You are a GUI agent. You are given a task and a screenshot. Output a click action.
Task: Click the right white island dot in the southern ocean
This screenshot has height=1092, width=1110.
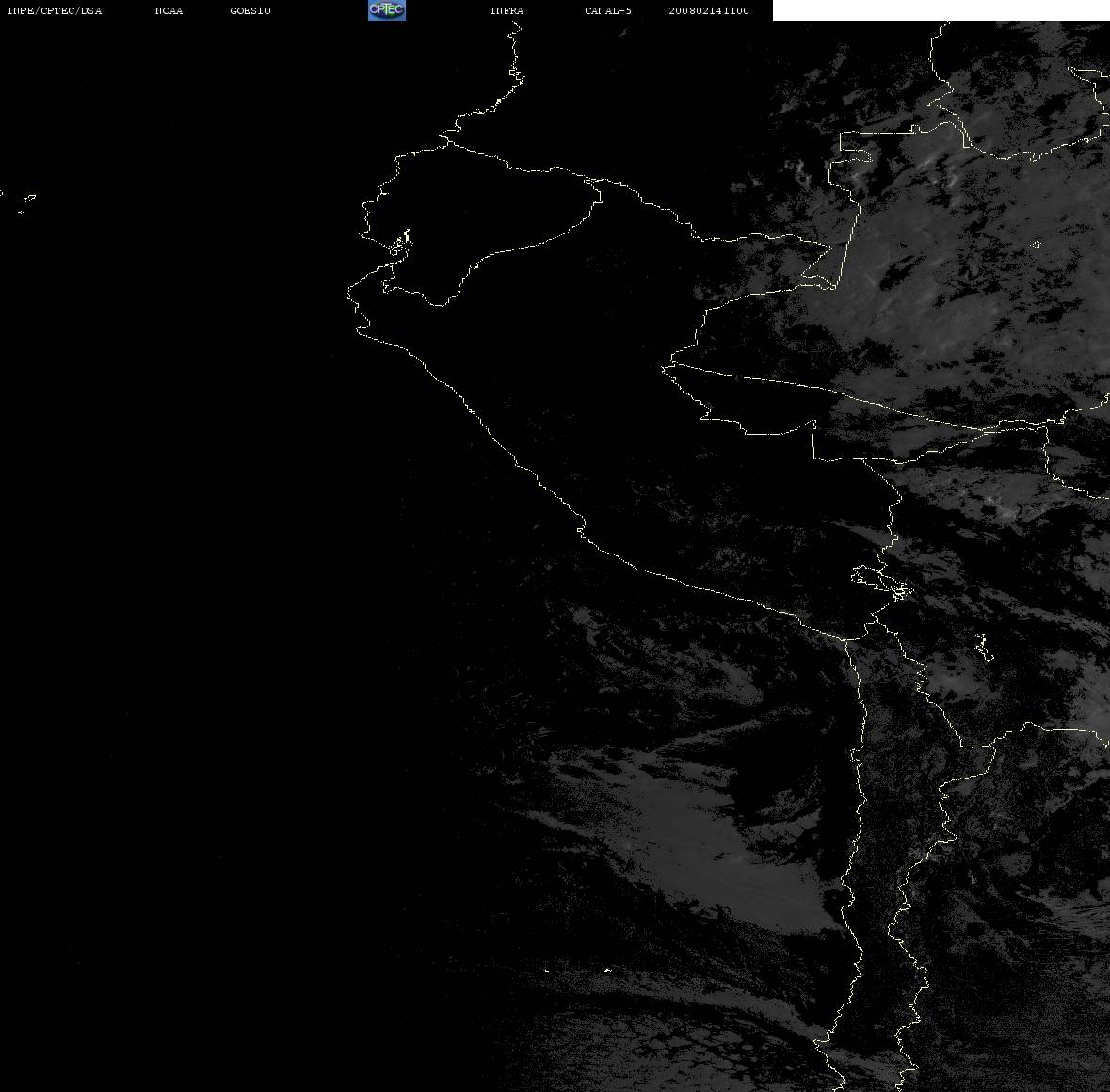pyautogui.click(x=607, y=970)
